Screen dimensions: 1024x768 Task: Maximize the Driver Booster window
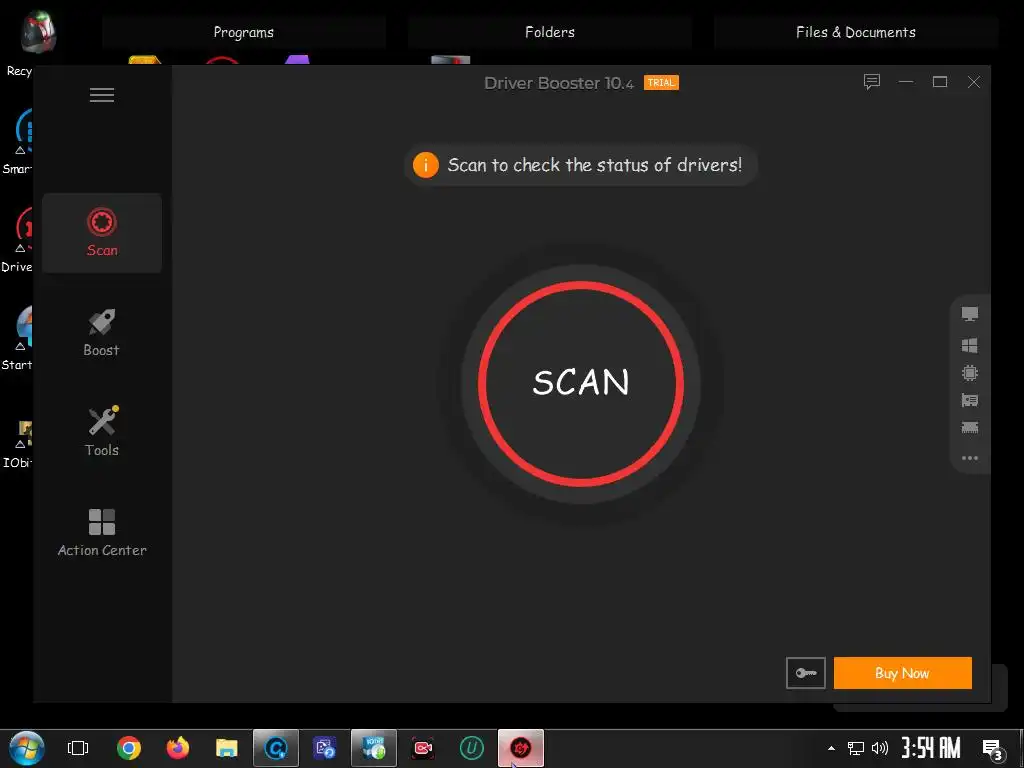pos(940,82)
